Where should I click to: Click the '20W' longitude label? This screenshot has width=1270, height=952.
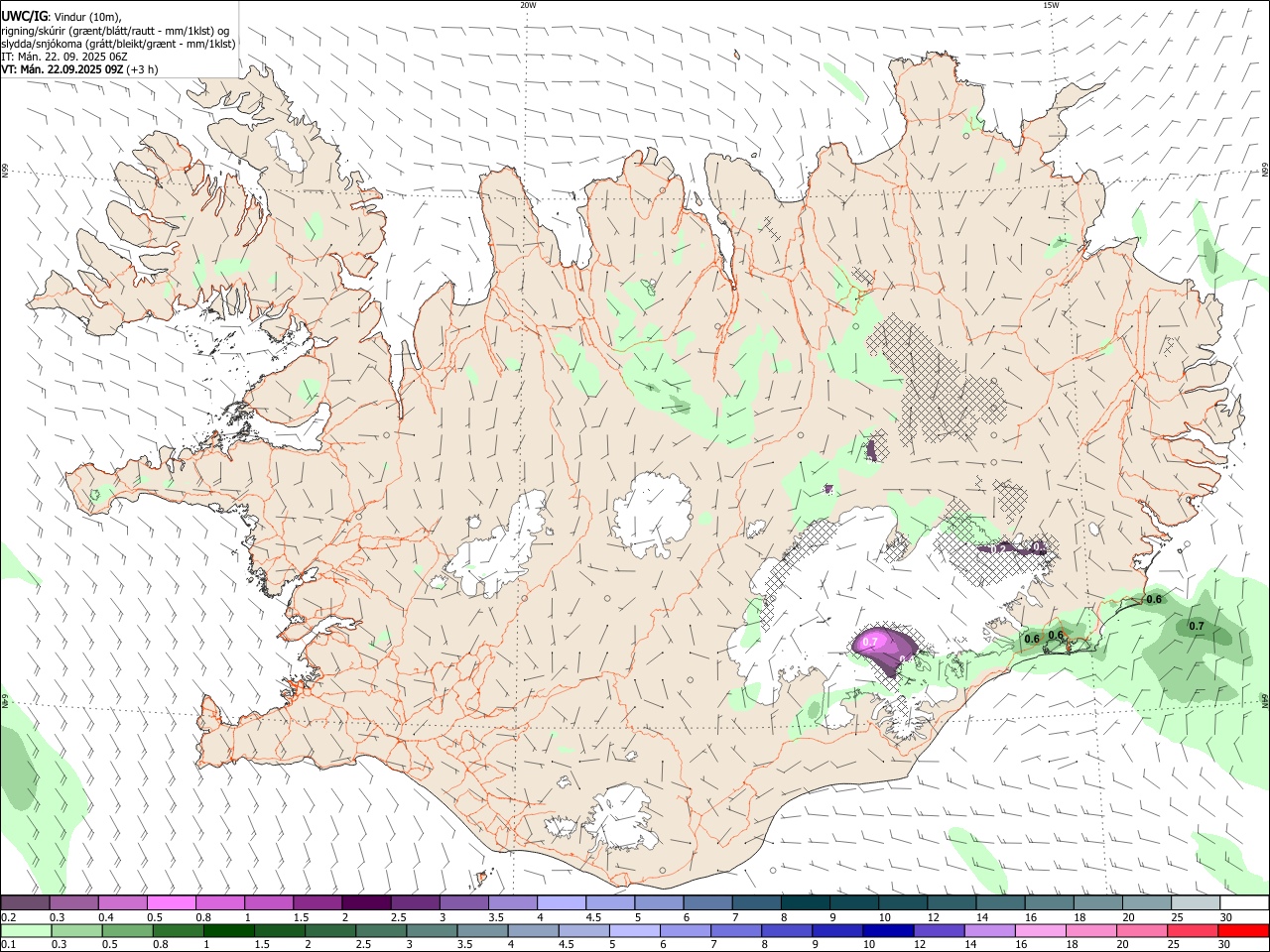tap(528, 5)
